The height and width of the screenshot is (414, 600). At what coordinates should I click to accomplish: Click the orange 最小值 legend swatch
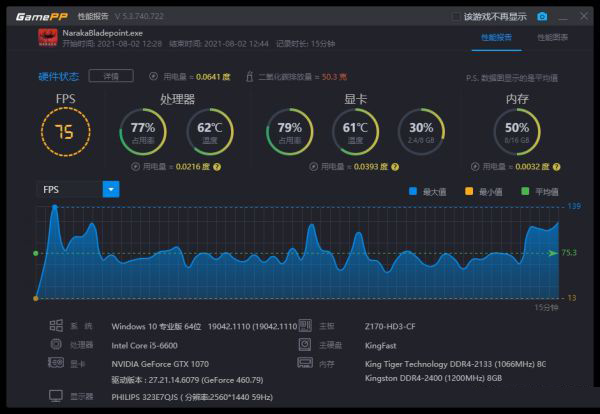[469, 191]
